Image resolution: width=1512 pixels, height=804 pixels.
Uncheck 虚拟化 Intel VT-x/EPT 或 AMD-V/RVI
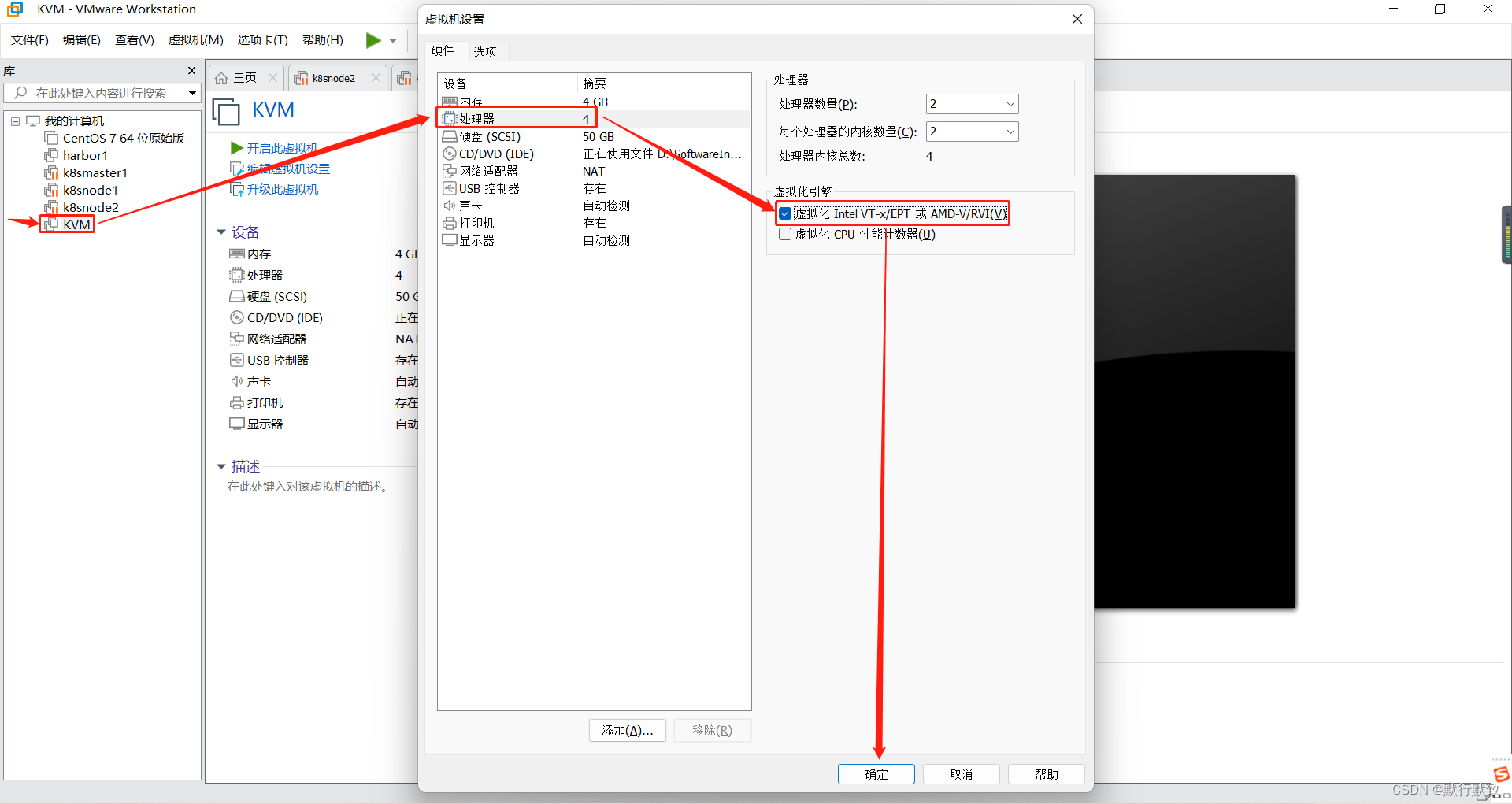(x=785, y=213)
